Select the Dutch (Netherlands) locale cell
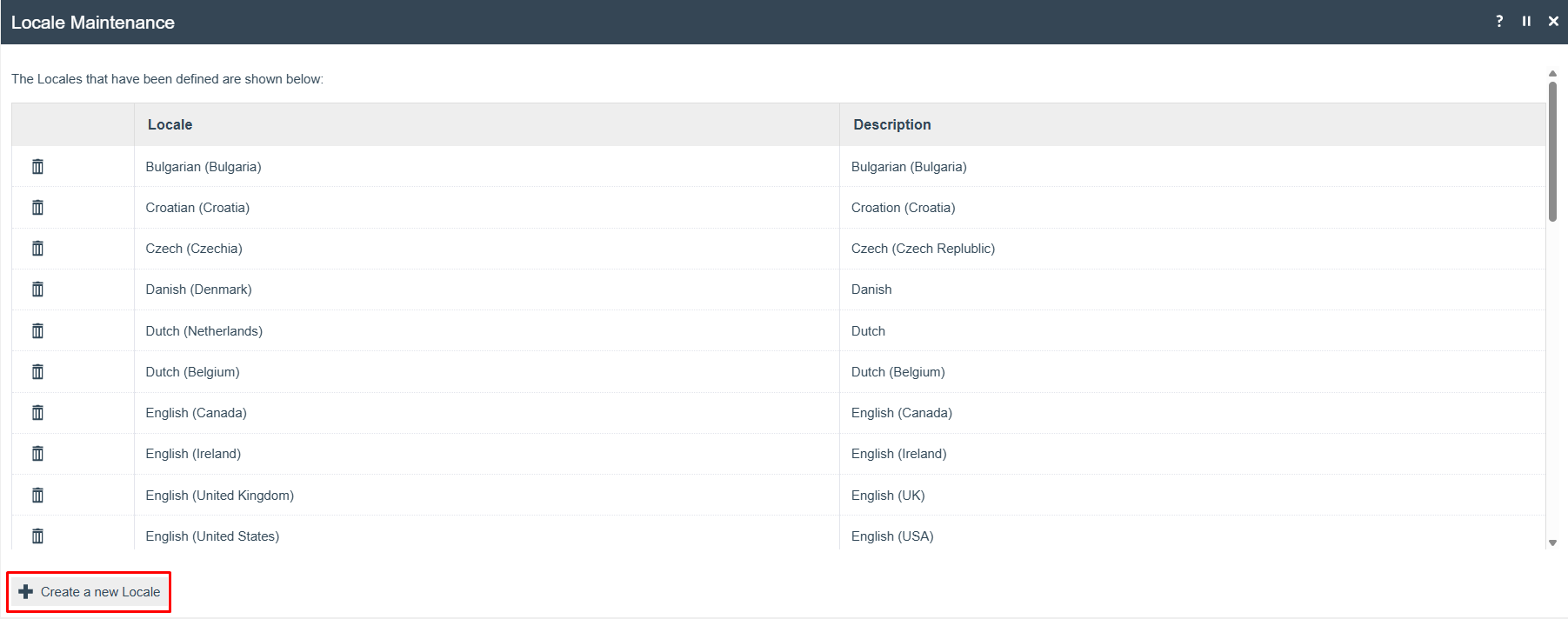1568x619 pixels. tap(487, 330)
